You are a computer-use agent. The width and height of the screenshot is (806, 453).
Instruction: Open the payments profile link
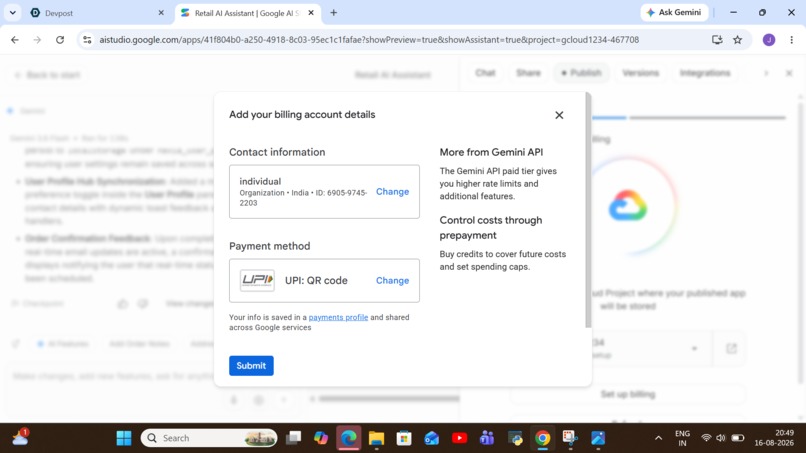point(338,317)
